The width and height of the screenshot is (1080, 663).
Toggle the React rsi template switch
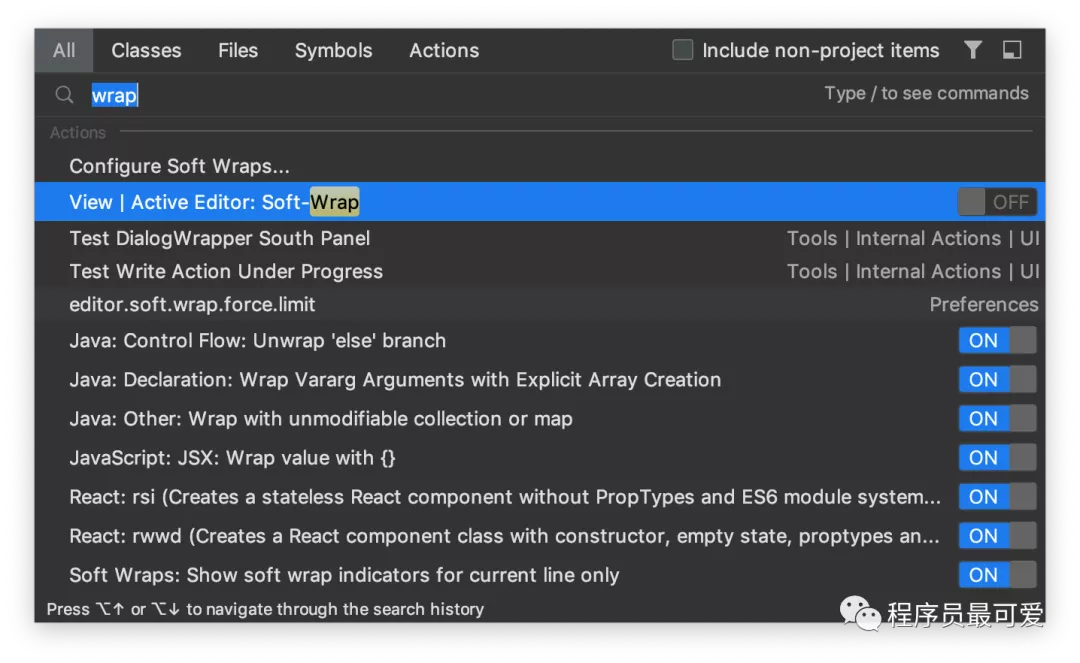(x=997, y=497)
